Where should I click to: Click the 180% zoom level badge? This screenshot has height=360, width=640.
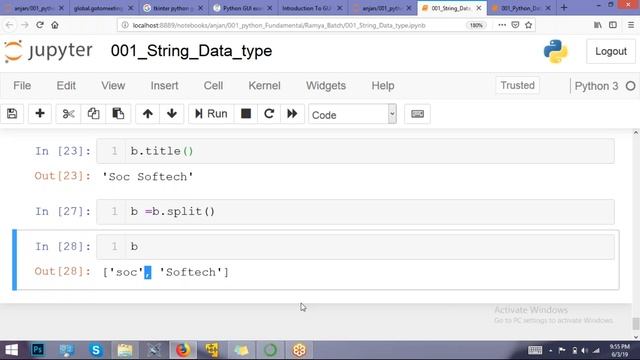click(x=476, y=25)
